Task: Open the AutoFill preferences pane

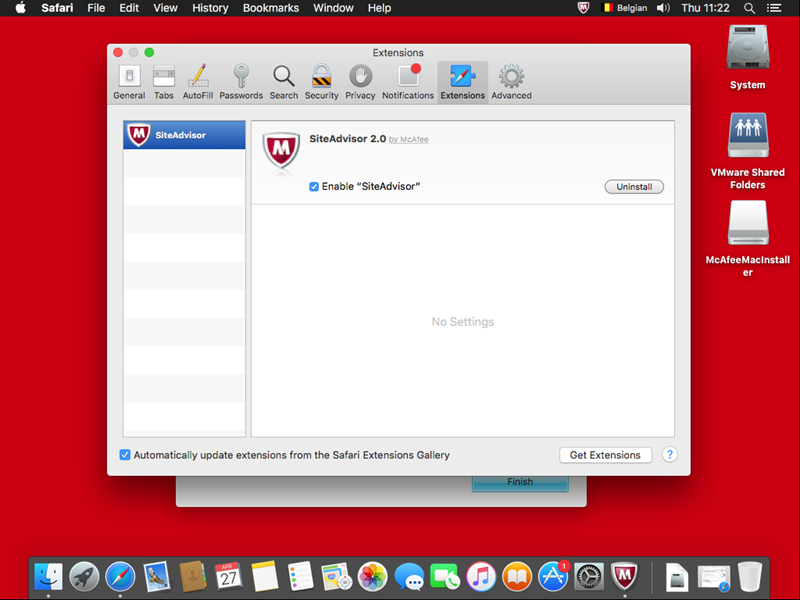Action: point(198,82)
